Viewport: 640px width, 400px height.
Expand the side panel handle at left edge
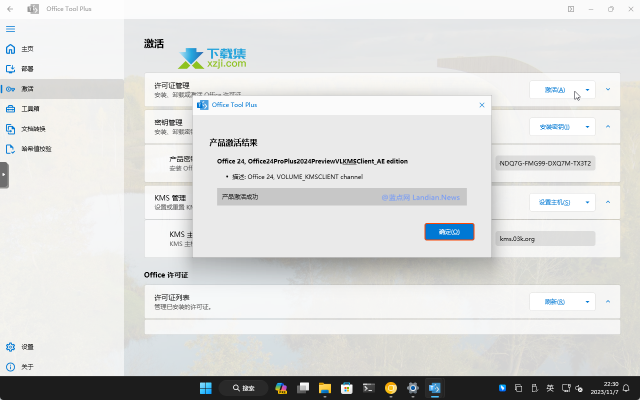coord(4,175)
